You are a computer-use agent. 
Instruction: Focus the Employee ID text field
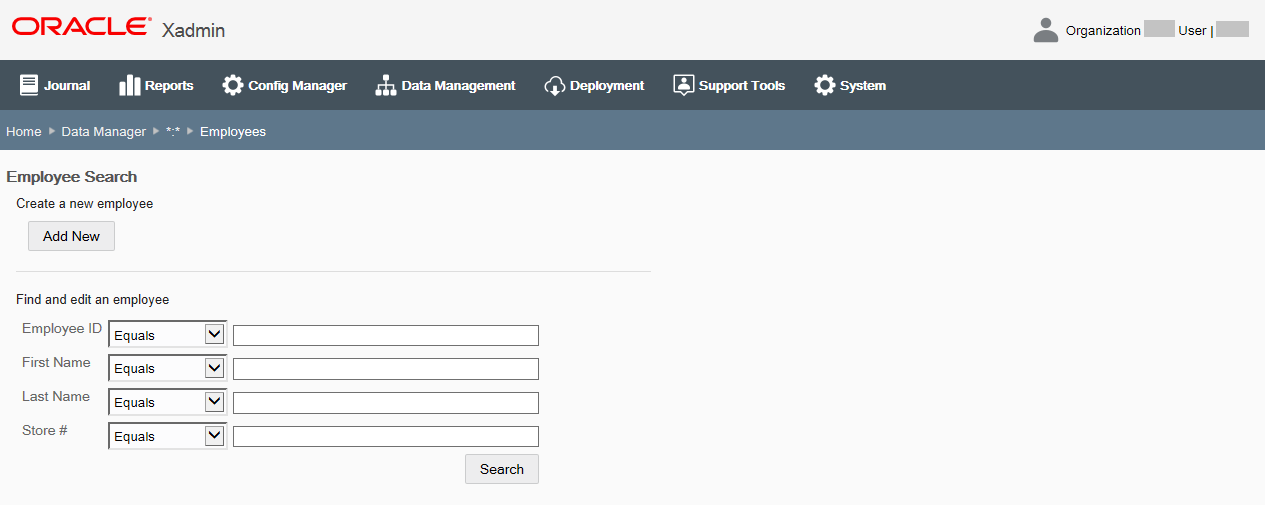tap(386, 335)
